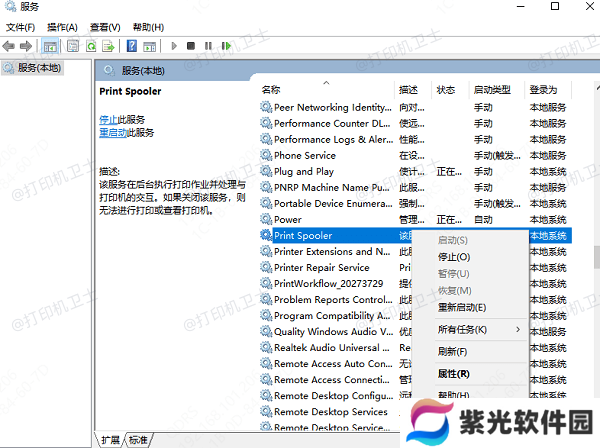Click the Refresh toolbar icon
This screenshot has width=600, height=448.
pos(91,46)
